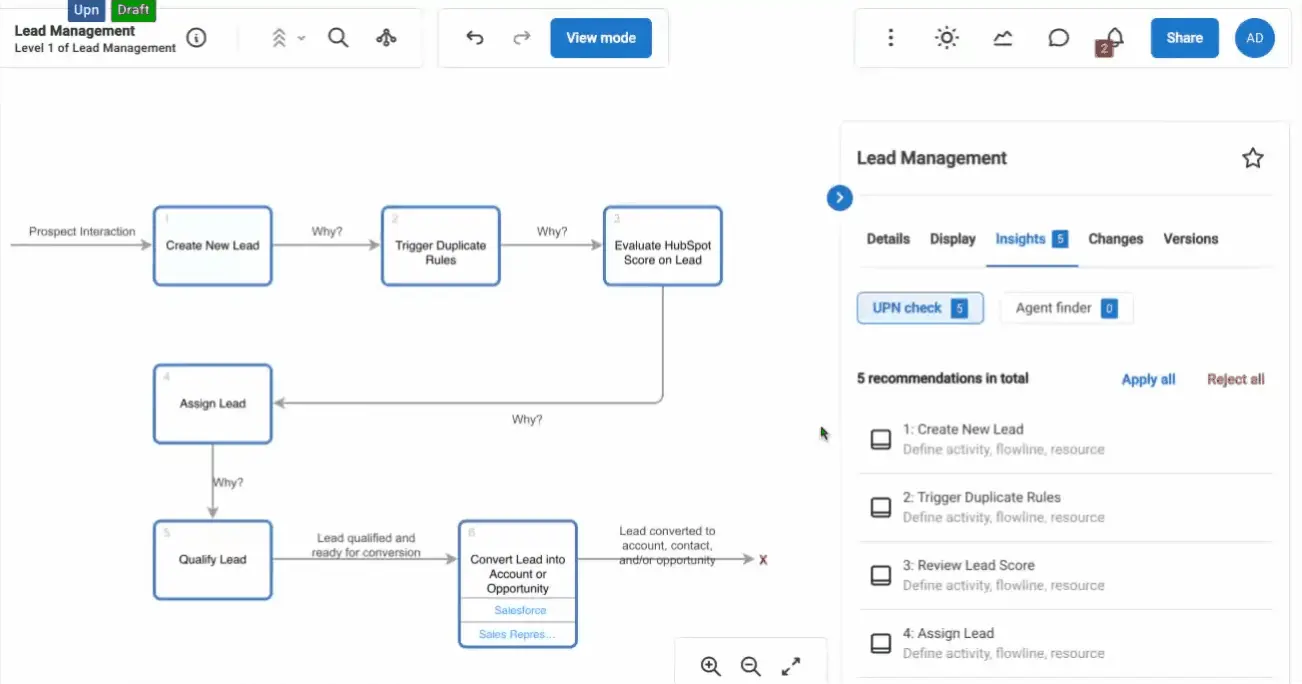The width and height of the screenshot is (1302, 684).
Task: Click the icon beside Trigger Duplicate Rules recommendation
Action: click(880, 507)
